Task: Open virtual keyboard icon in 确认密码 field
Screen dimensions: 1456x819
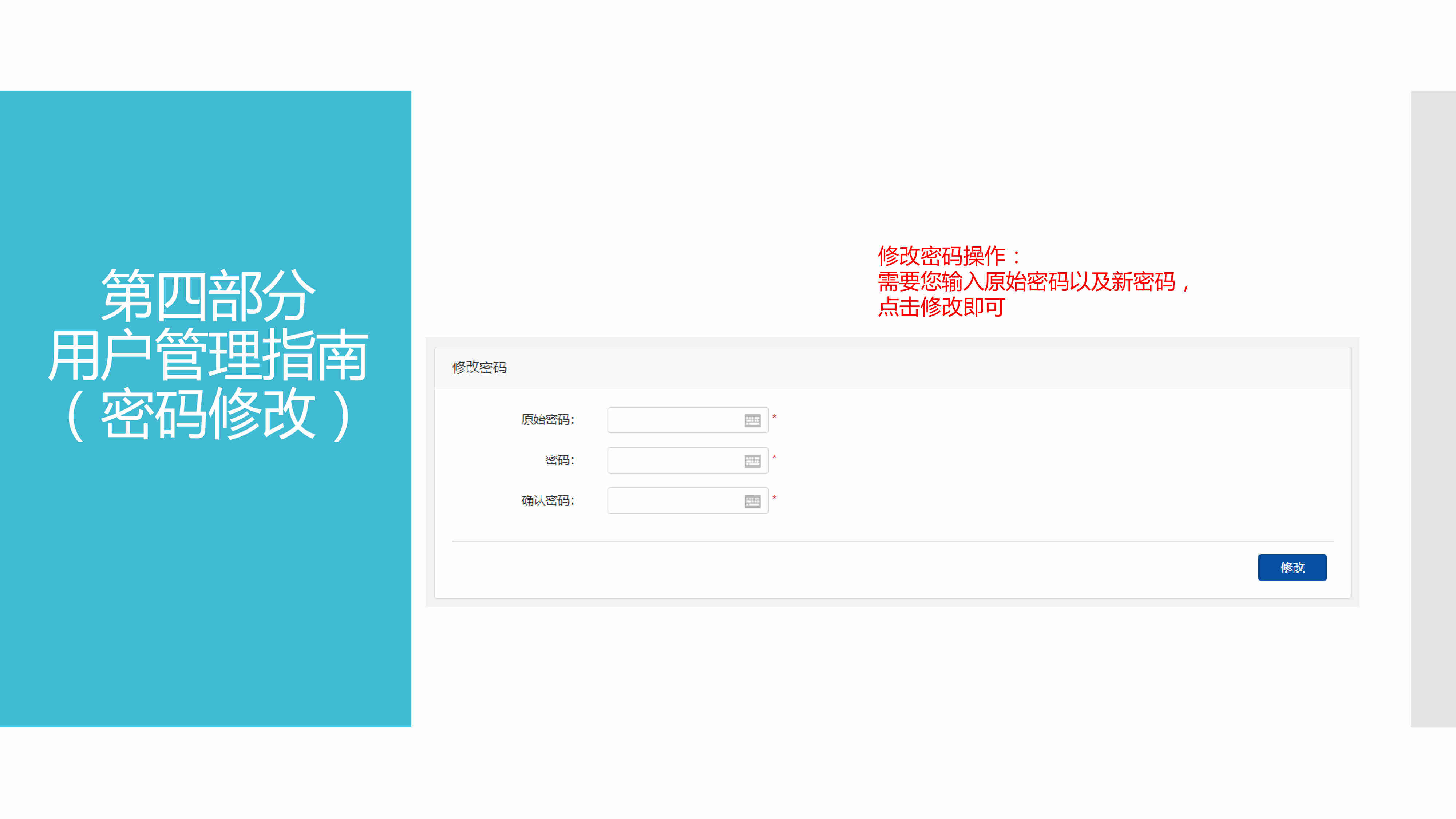Action: [752, 501]
